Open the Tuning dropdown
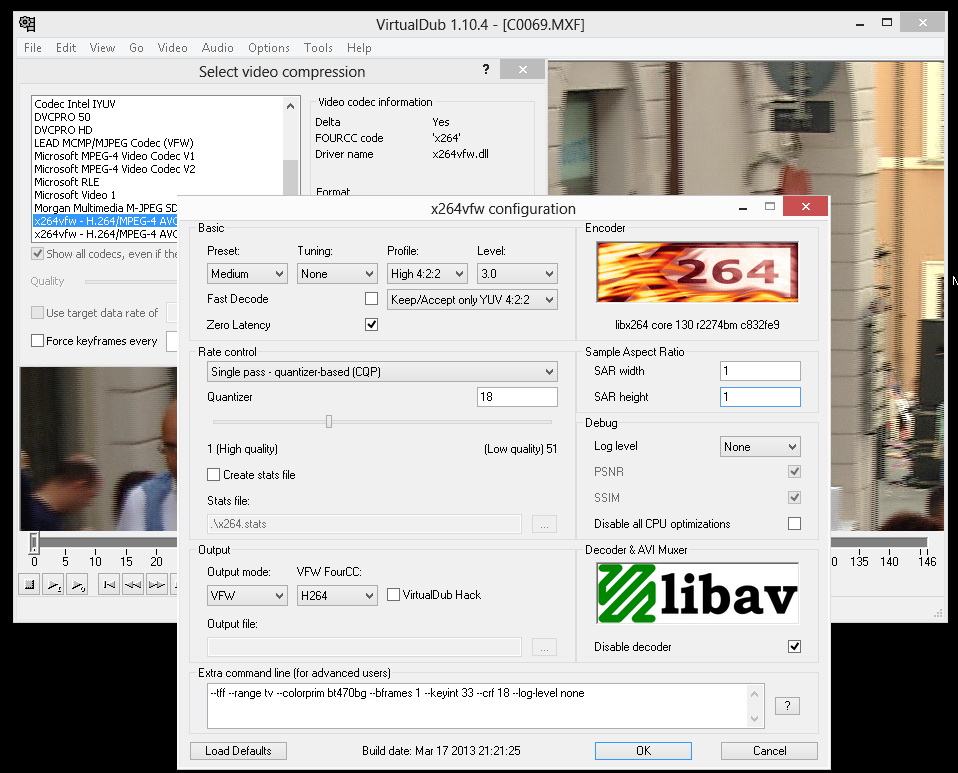The height and width of the screenshot is (773, 958). pyautogui.click(x=337, y=274)
